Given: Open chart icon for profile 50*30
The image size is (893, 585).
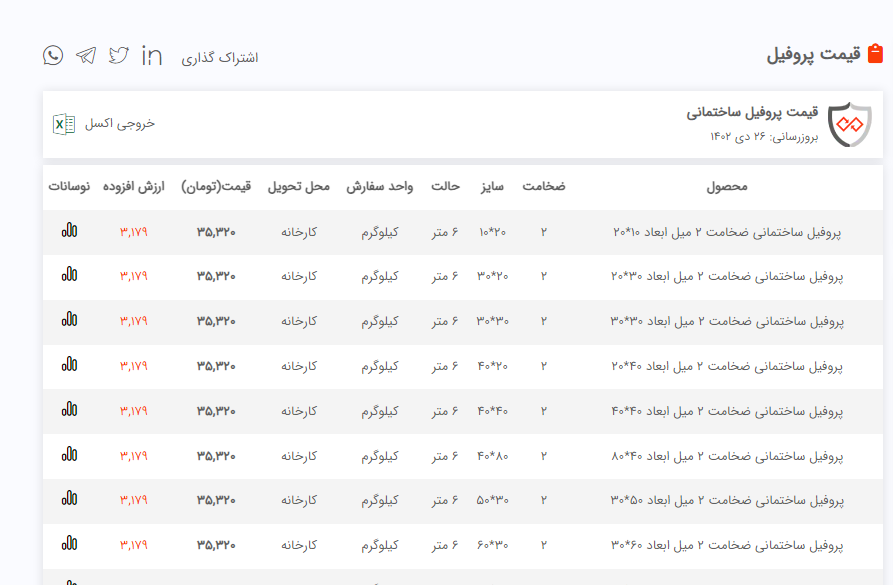Looking at the screenshot, I should (x=69, y=499).
